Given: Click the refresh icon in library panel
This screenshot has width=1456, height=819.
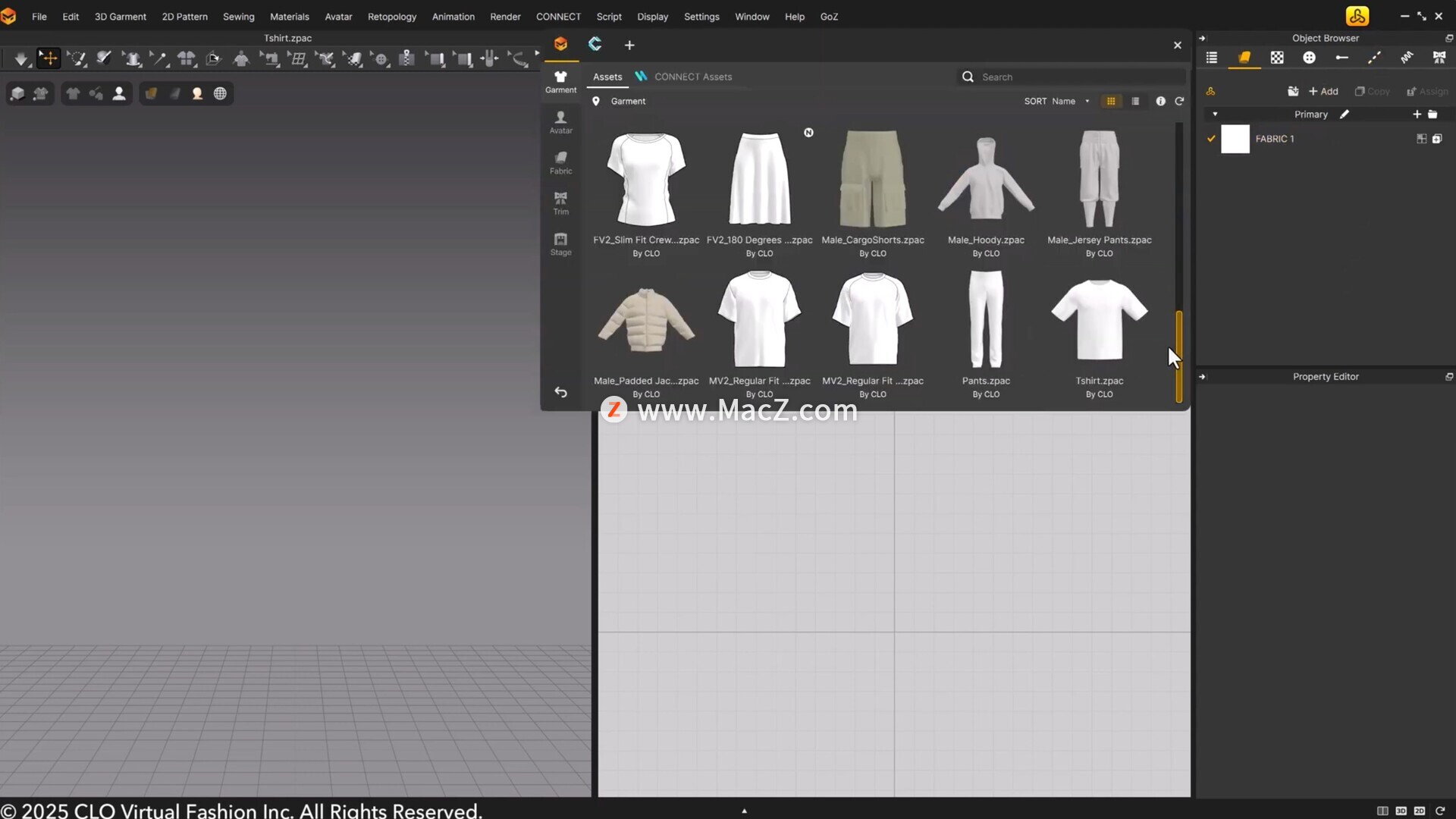Looking at the screenshot, I should point(1179,101).
